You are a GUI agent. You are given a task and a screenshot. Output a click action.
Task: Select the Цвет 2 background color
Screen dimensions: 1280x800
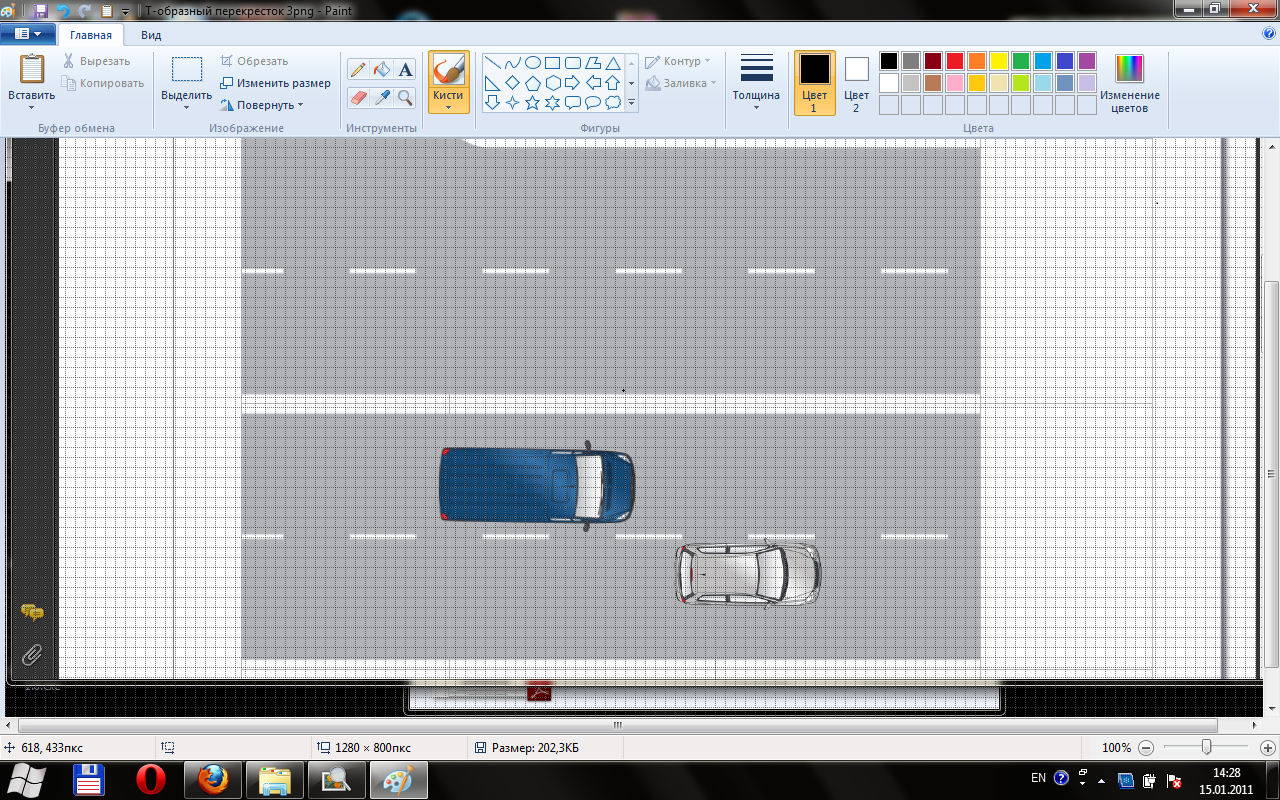coord(856,82)
